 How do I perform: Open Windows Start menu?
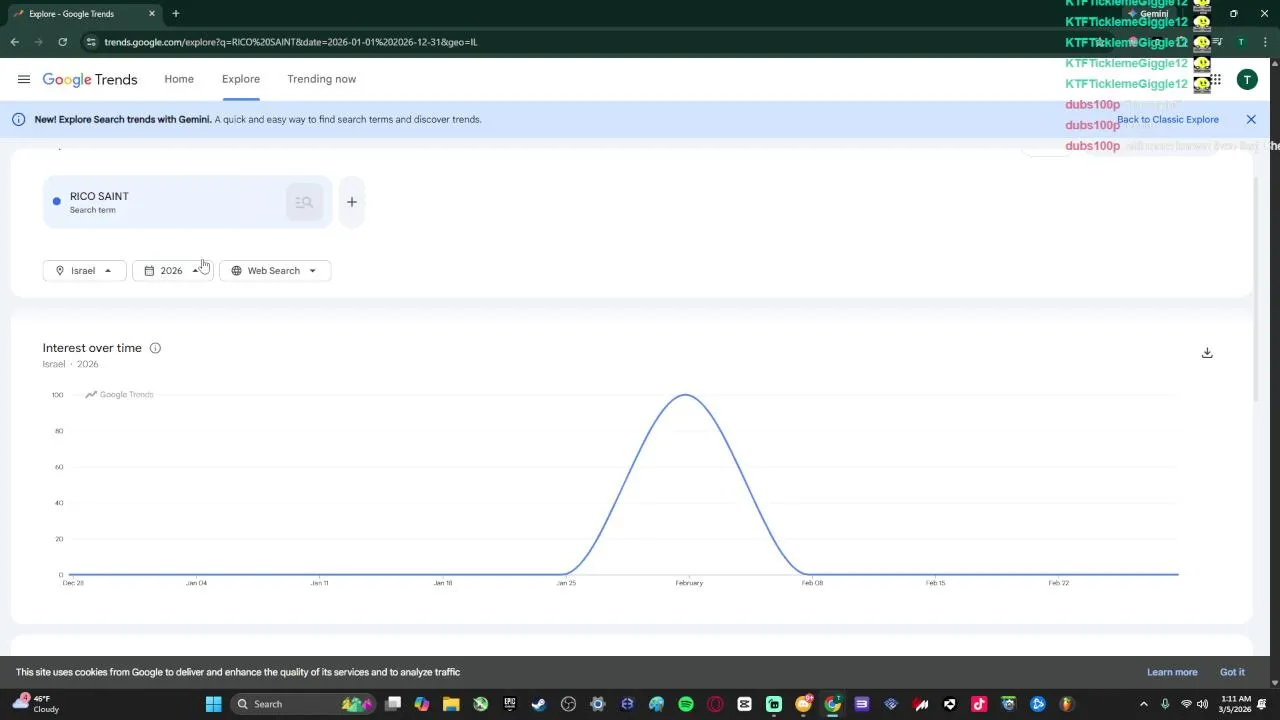click(213, 704)
